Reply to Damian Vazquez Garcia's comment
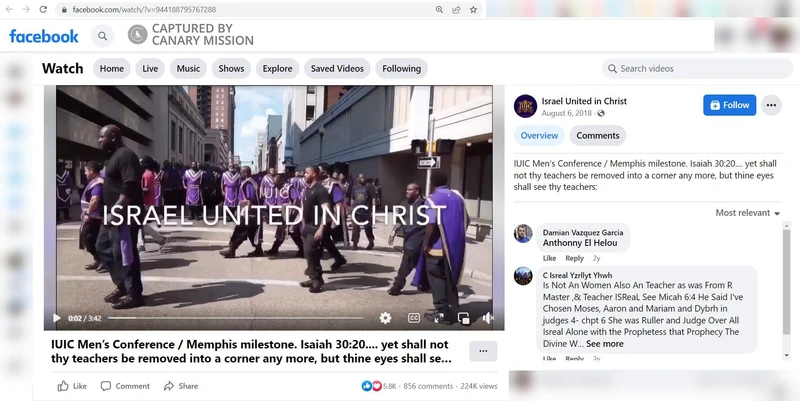 (574, 259)
